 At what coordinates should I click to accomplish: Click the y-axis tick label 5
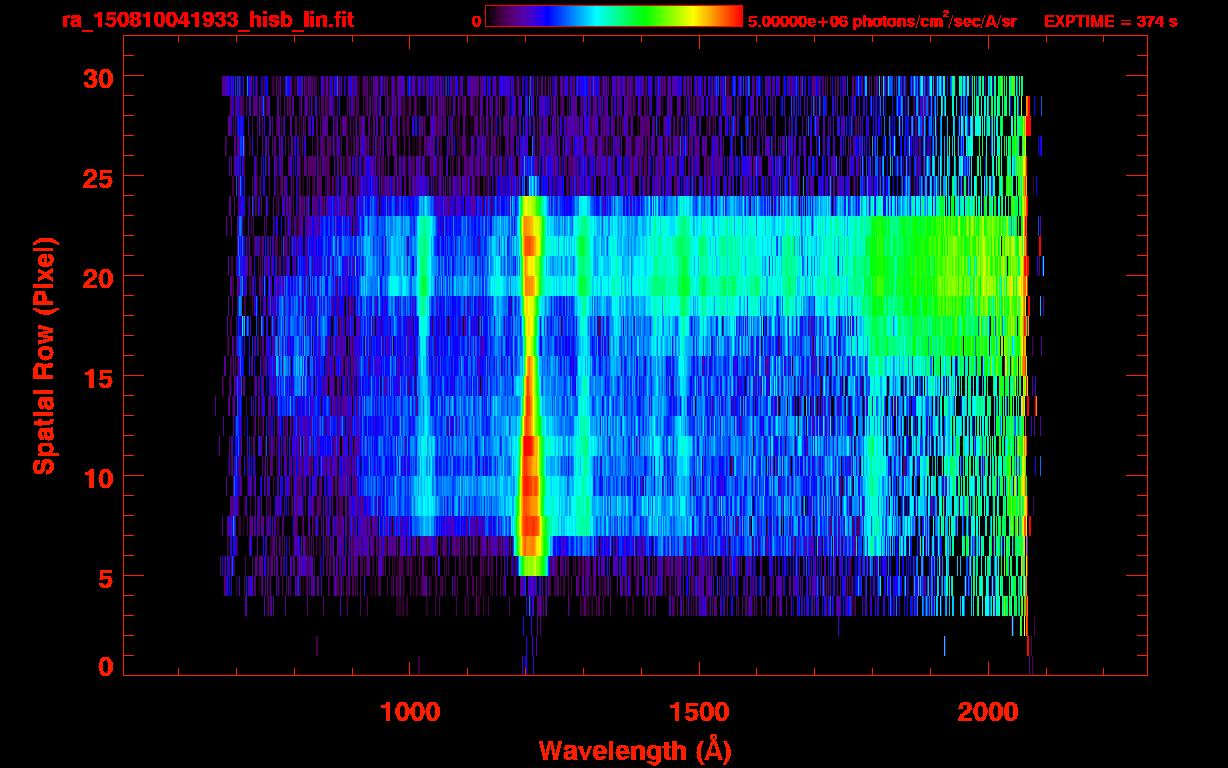click(x=104, y=577)
